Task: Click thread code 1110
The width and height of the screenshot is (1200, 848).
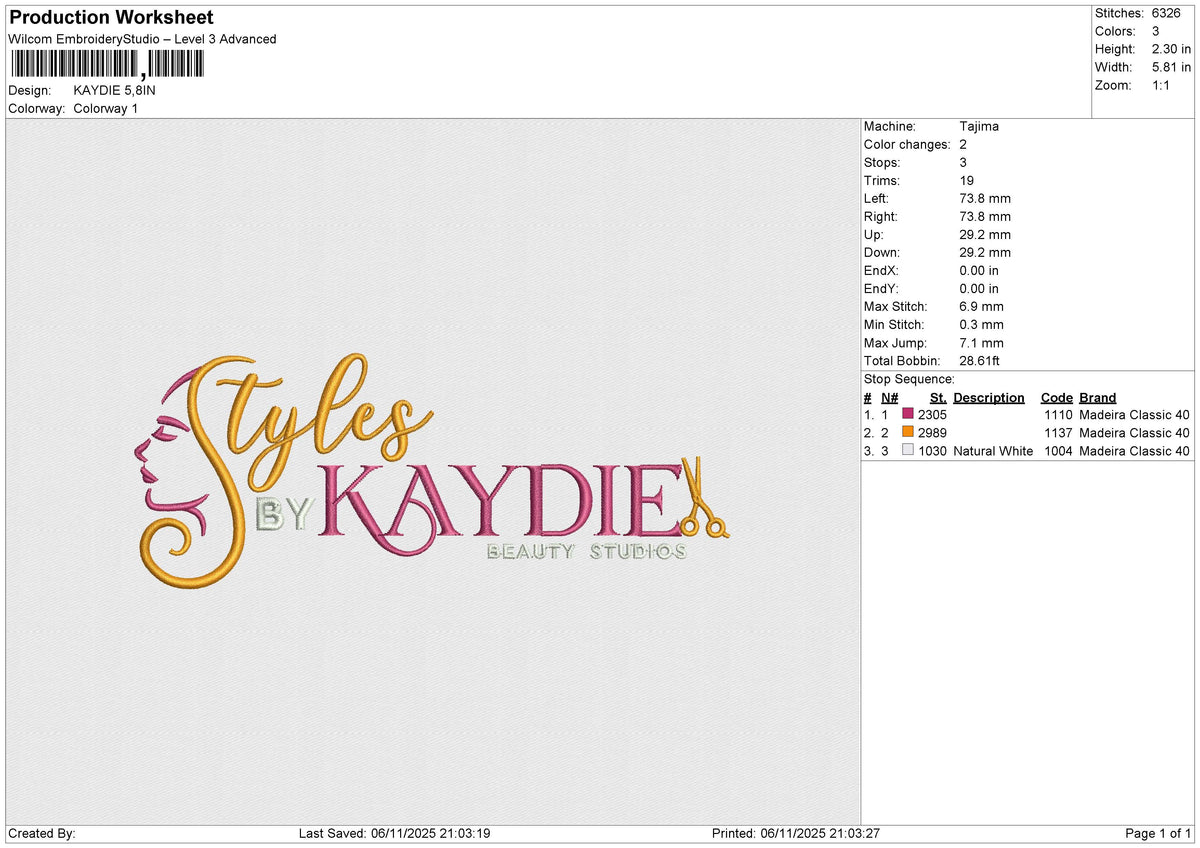Action: [1058, 414]
